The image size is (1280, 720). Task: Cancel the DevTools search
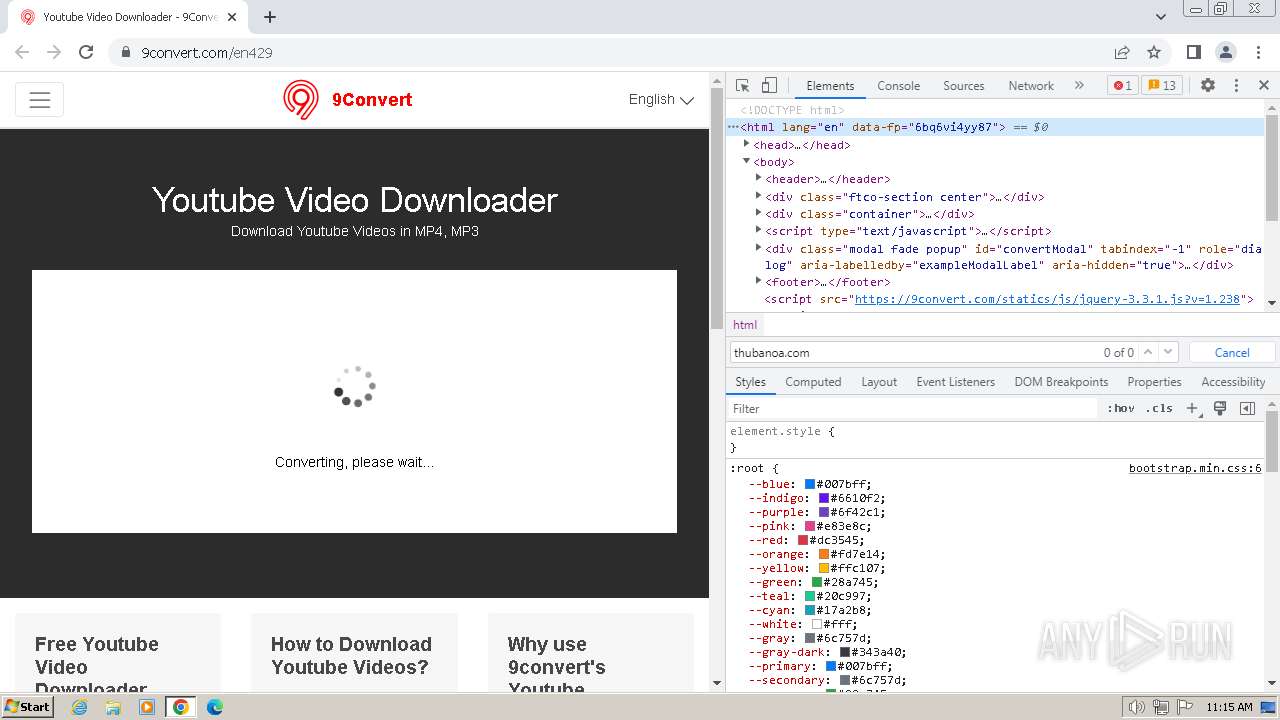[1232, 352]
